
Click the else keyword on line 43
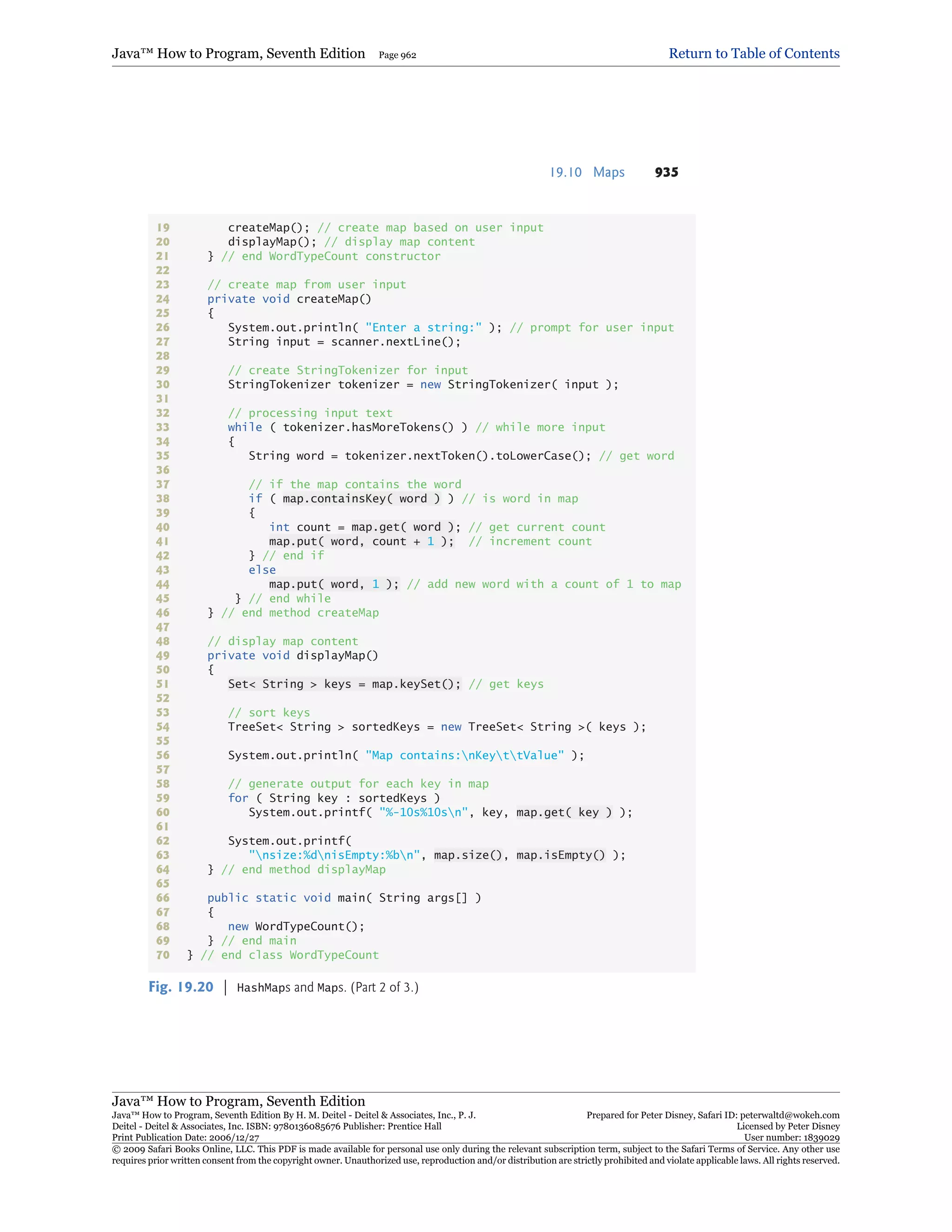point(262,570)
